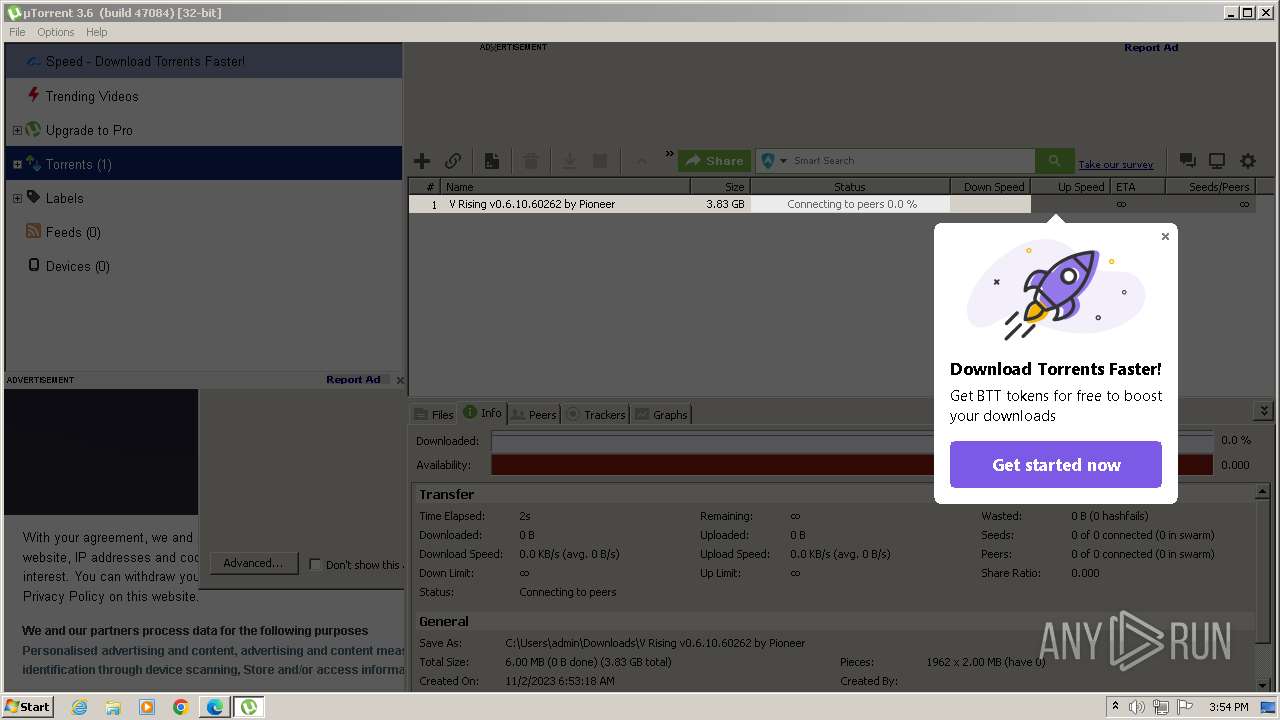This screenshot has height=720, width=1280.
Task: Click the Name column header
Action: tap(565, 187)
